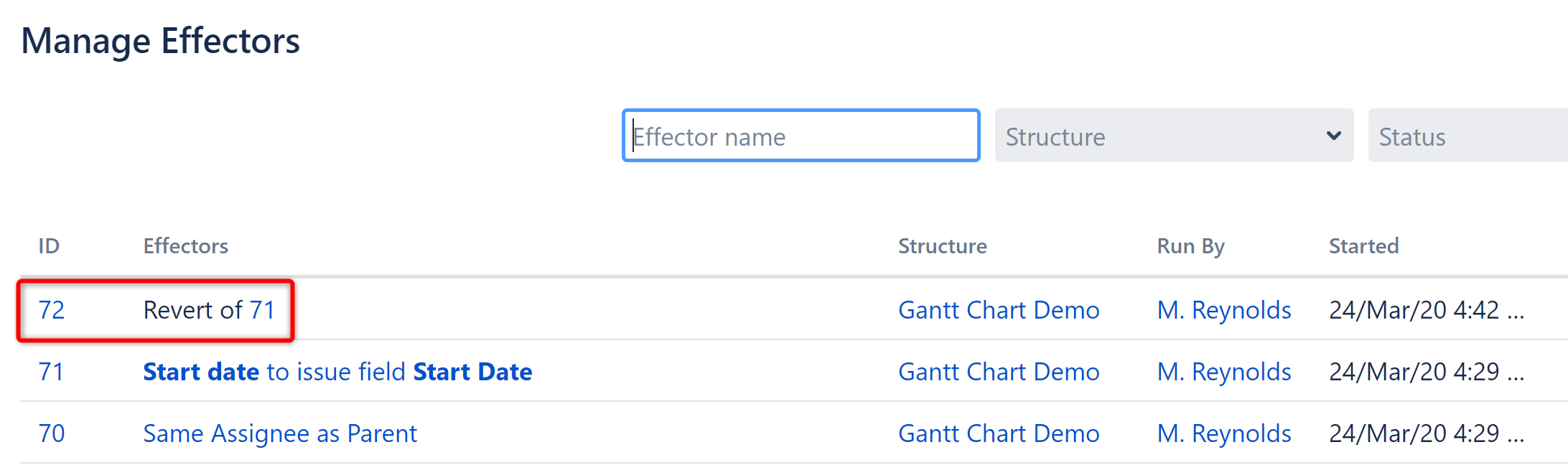Image resolution: width=1568 pixels, height=465 pixels.
Task: Open effector ID 70
Action: point(50,433)
